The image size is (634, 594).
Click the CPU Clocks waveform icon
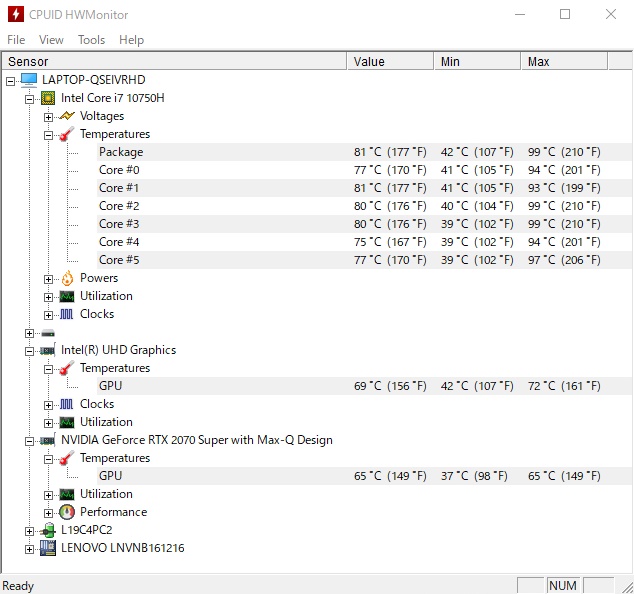pos(66,314)
